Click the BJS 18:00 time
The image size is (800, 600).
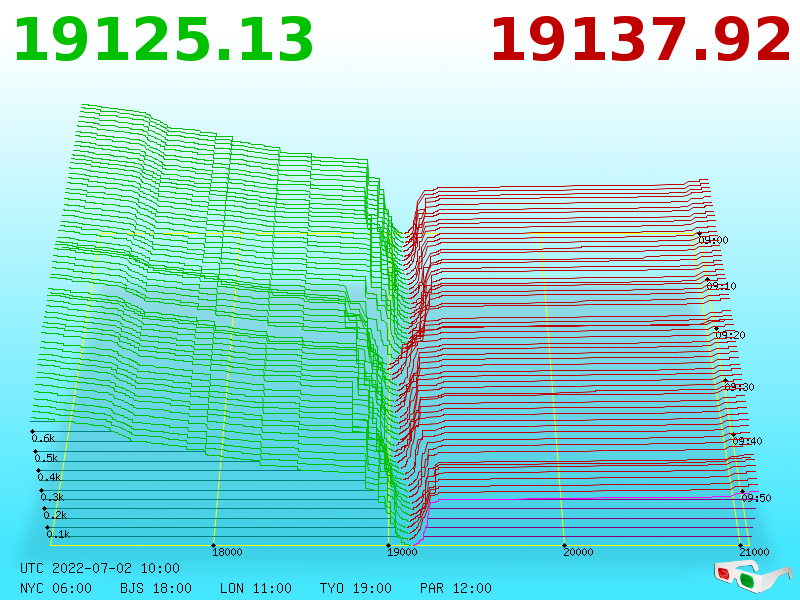pyautogui.click(x=156, y=588)
